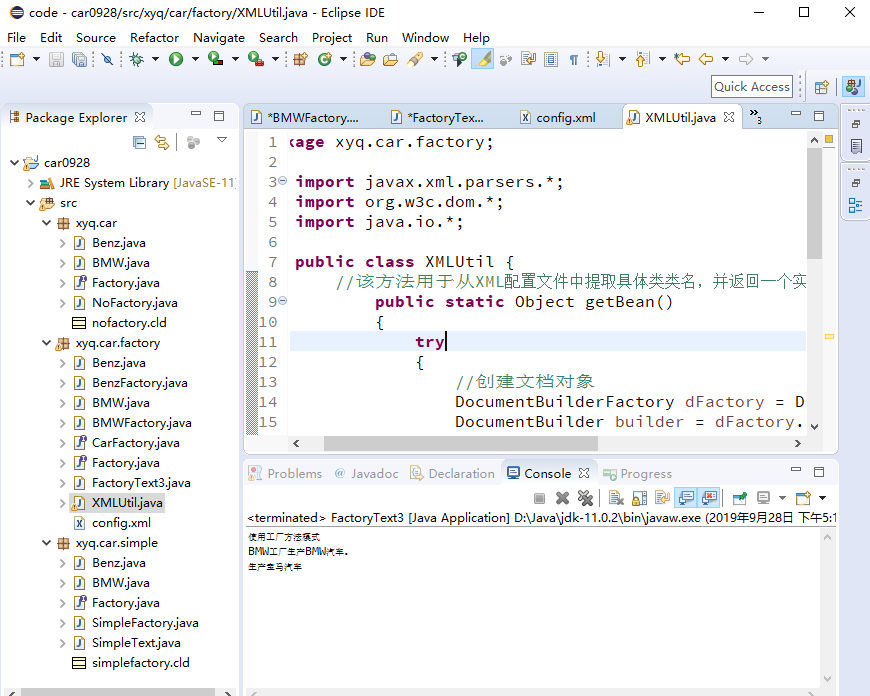Toggle Link with Editor in Package Explorer
Image resolution: width=870 pixels, height=696 pixels.
[x=162, y=142]
